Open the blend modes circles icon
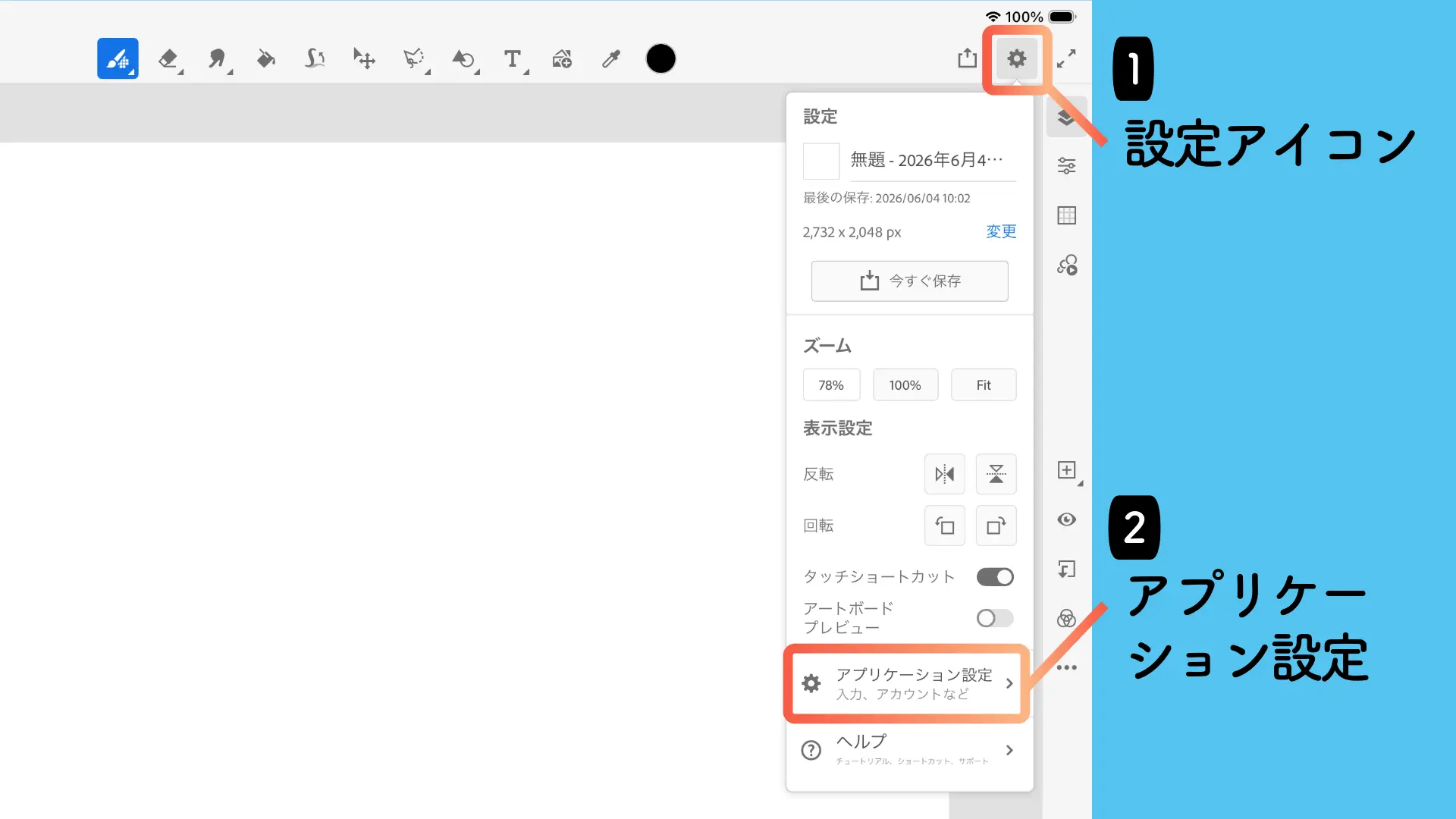This screenshot has width=1456, height=819. pos(1066,618)
